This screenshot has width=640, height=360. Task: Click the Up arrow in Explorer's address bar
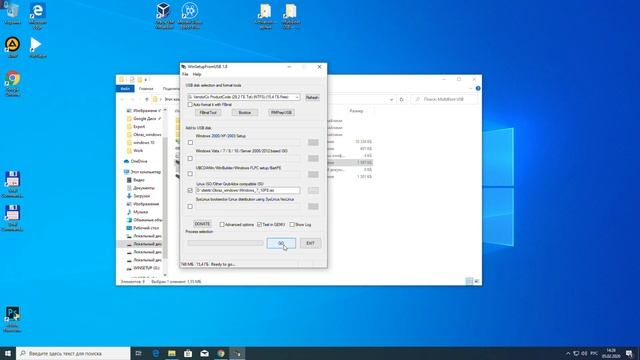pos(147,99)
